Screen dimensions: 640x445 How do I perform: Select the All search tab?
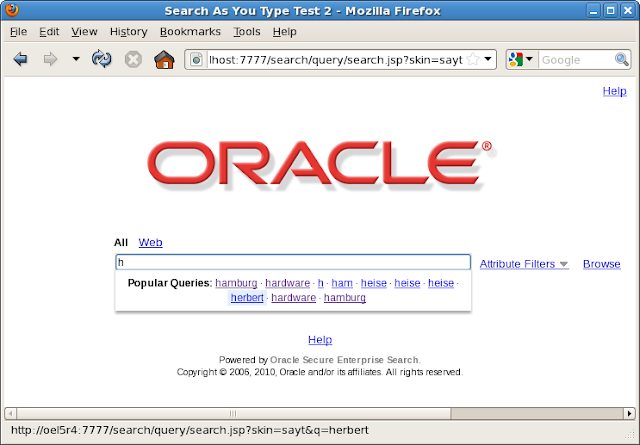121,243
